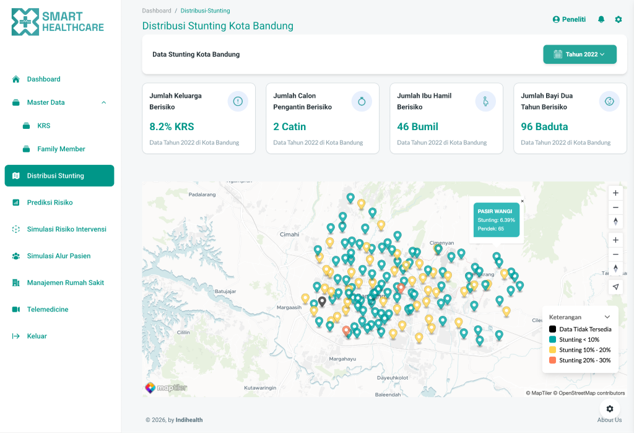
Task: Click the floating gear button above About Us
Action: (610, 409)
